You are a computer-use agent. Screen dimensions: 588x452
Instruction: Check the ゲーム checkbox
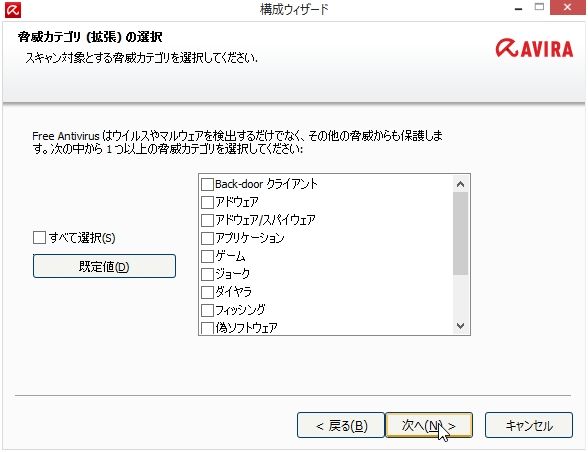[x=207, y=256]
